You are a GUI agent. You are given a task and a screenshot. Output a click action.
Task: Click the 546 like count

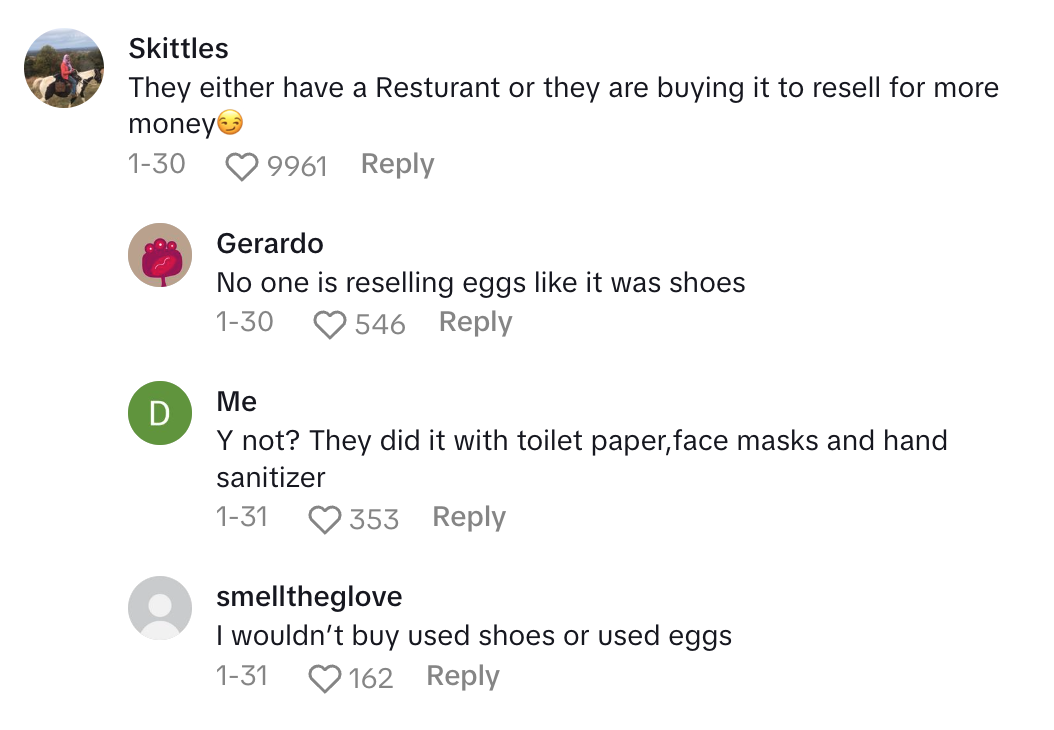(380, 324)
